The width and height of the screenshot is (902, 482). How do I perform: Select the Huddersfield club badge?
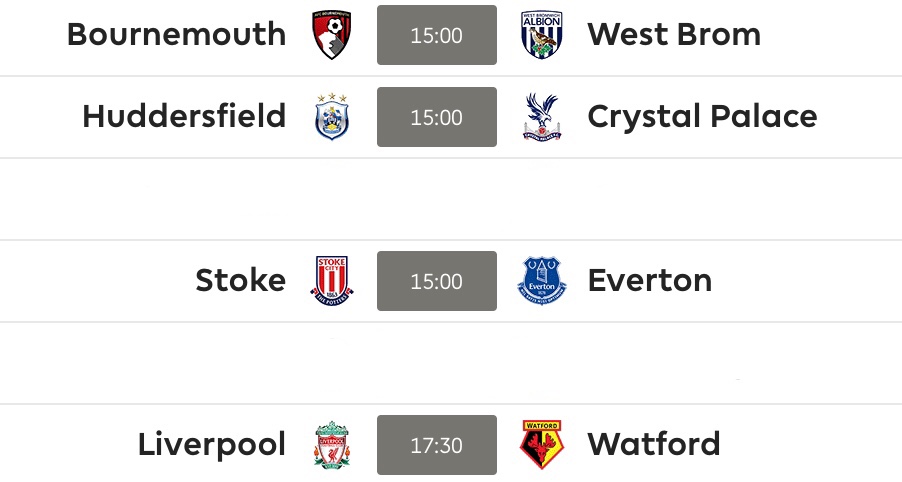pyautogui.click(x=332, y=118)
